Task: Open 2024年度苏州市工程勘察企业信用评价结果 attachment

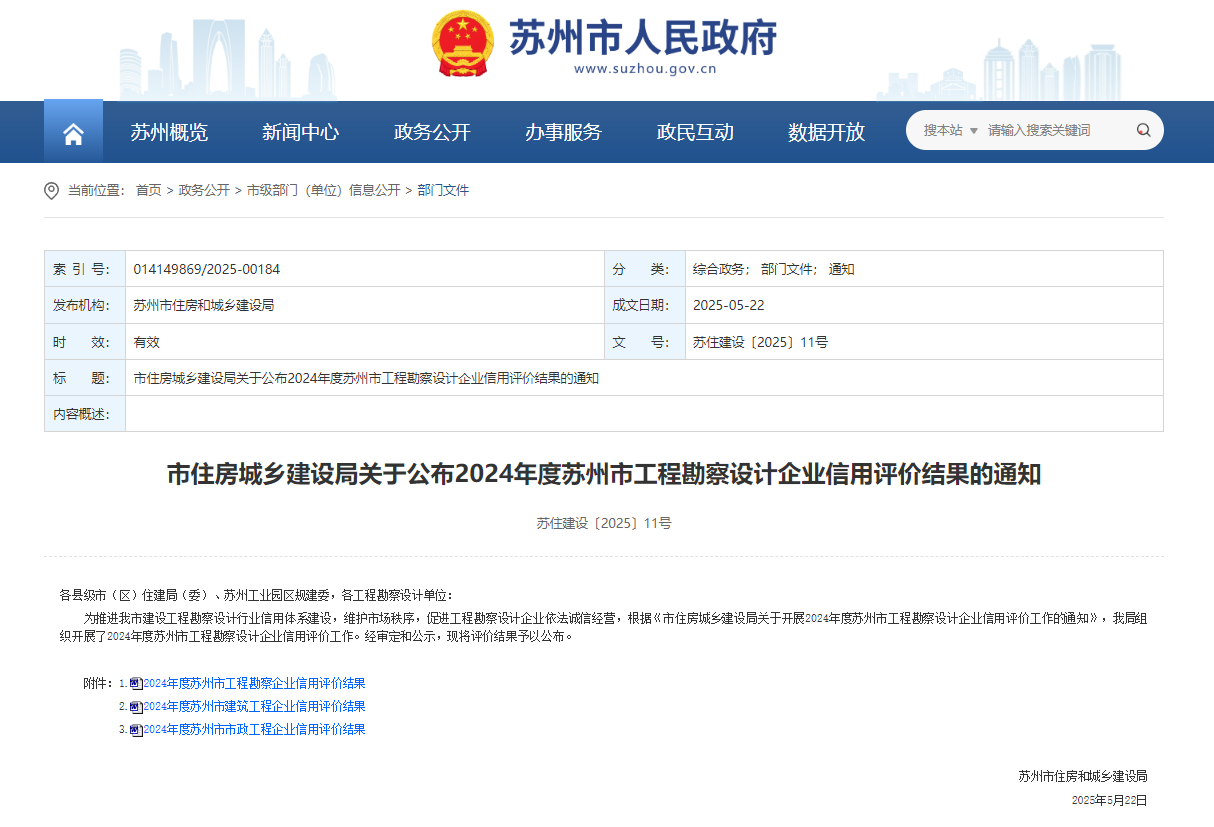Action: (254, 684)
